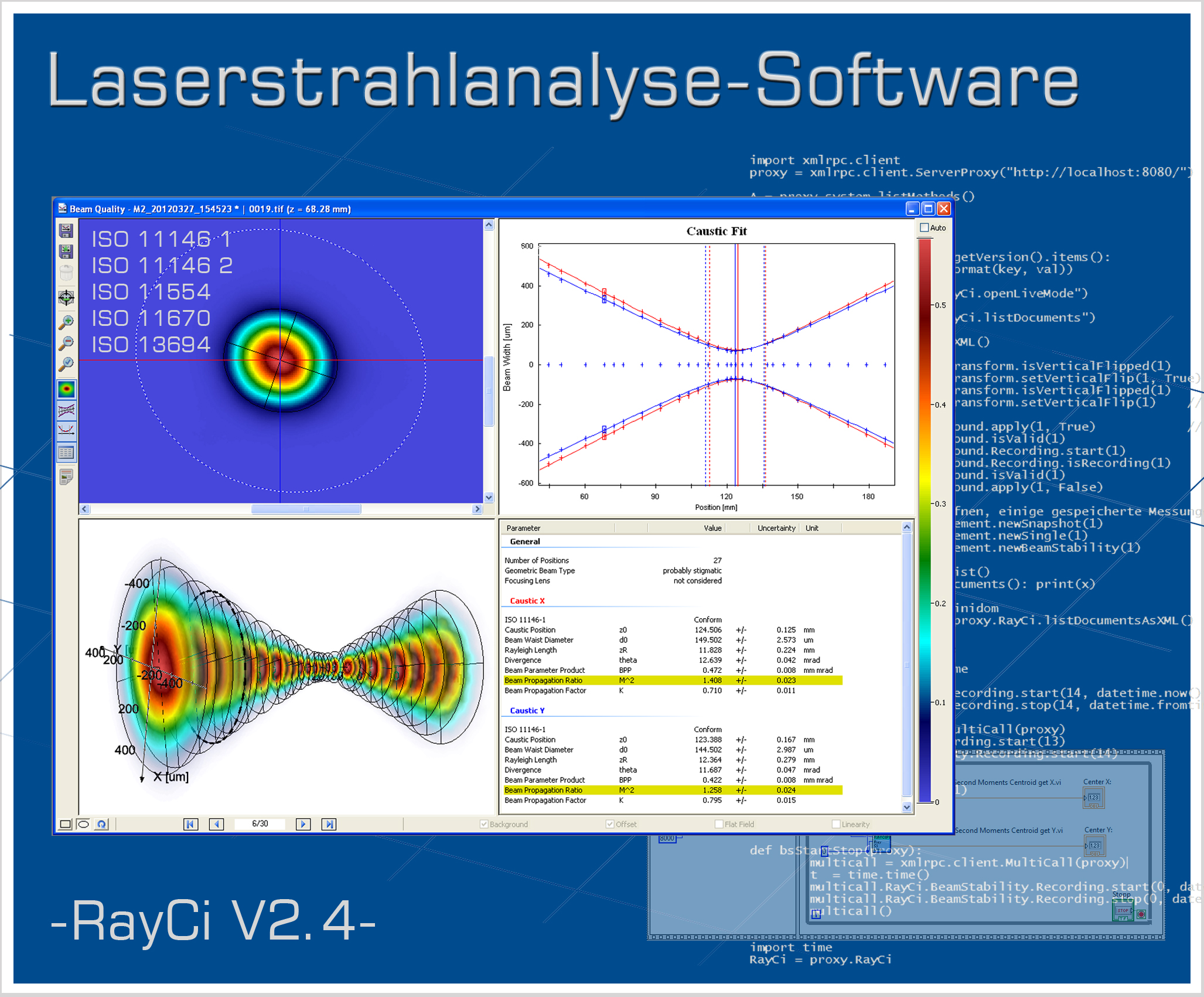Switch to the 2D beam profile view
This screenshot has height=997, width=1204.
point(66,388)
